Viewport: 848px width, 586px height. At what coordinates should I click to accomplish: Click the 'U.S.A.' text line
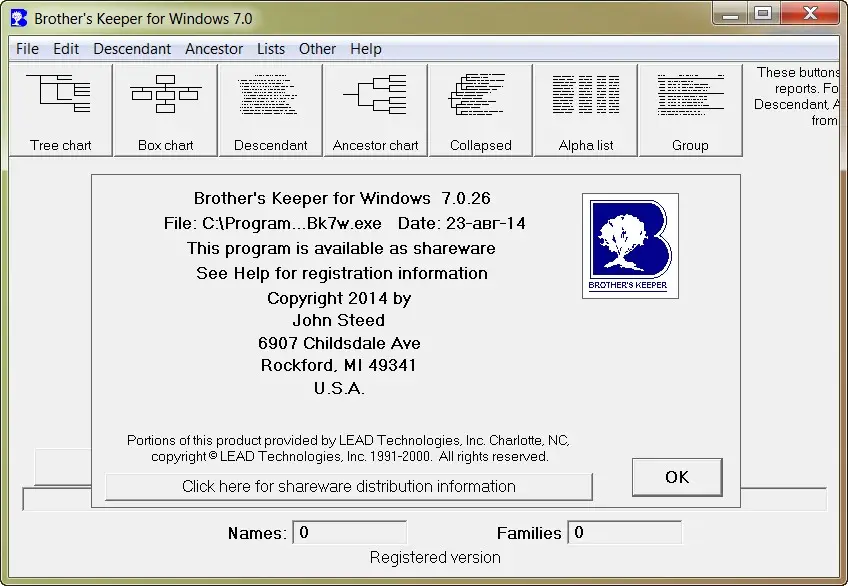(x=339, y=388)
